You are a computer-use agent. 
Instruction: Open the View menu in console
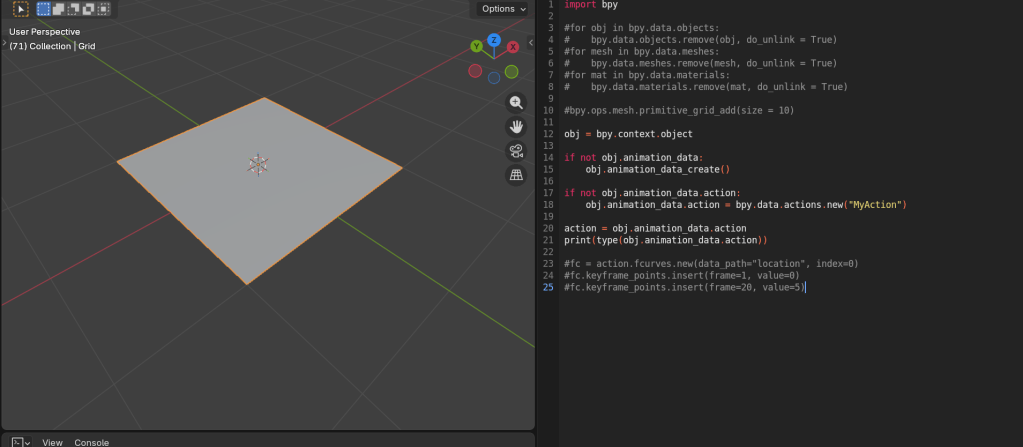tap(52, 442)
